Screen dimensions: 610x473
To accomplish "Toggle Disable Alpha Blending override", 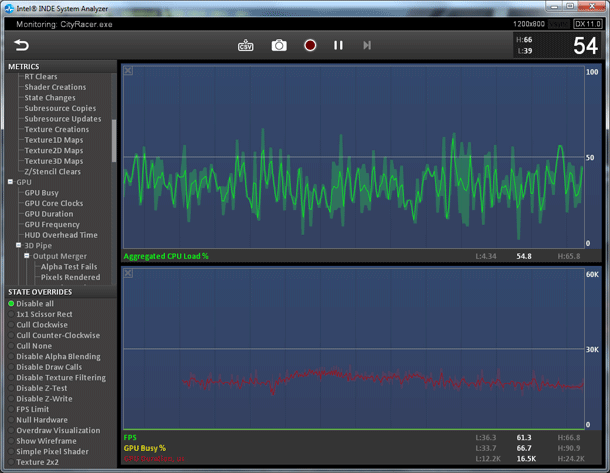I will pyautogui.click(x=54, y=356).
